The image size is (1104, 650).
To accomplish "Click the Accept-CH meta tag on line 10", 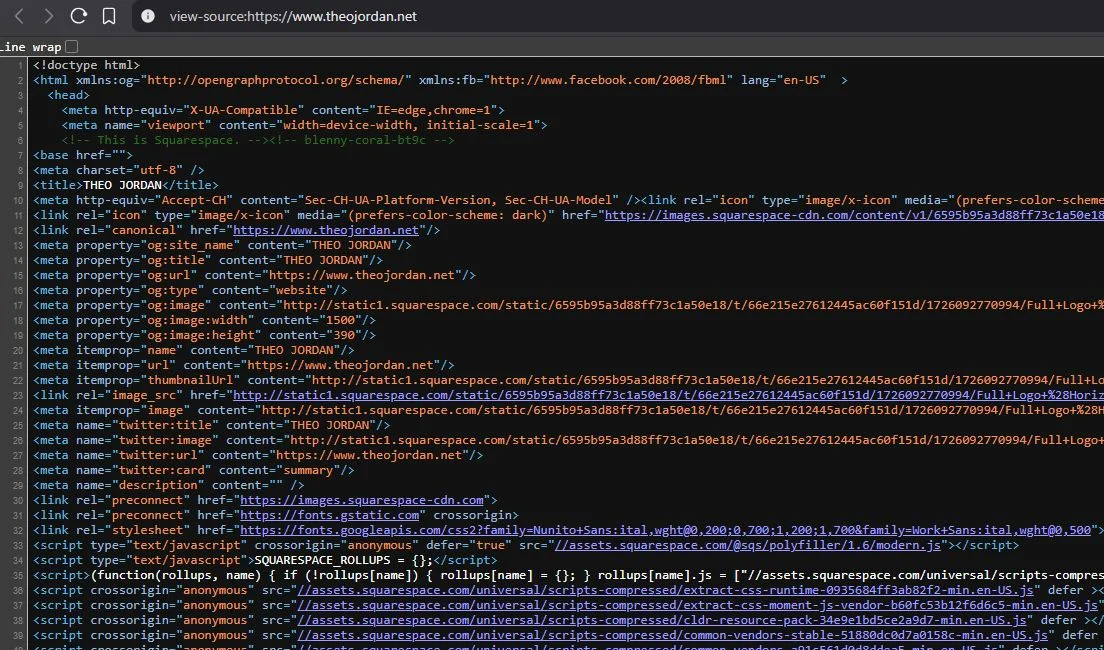I will click(337, 200).
